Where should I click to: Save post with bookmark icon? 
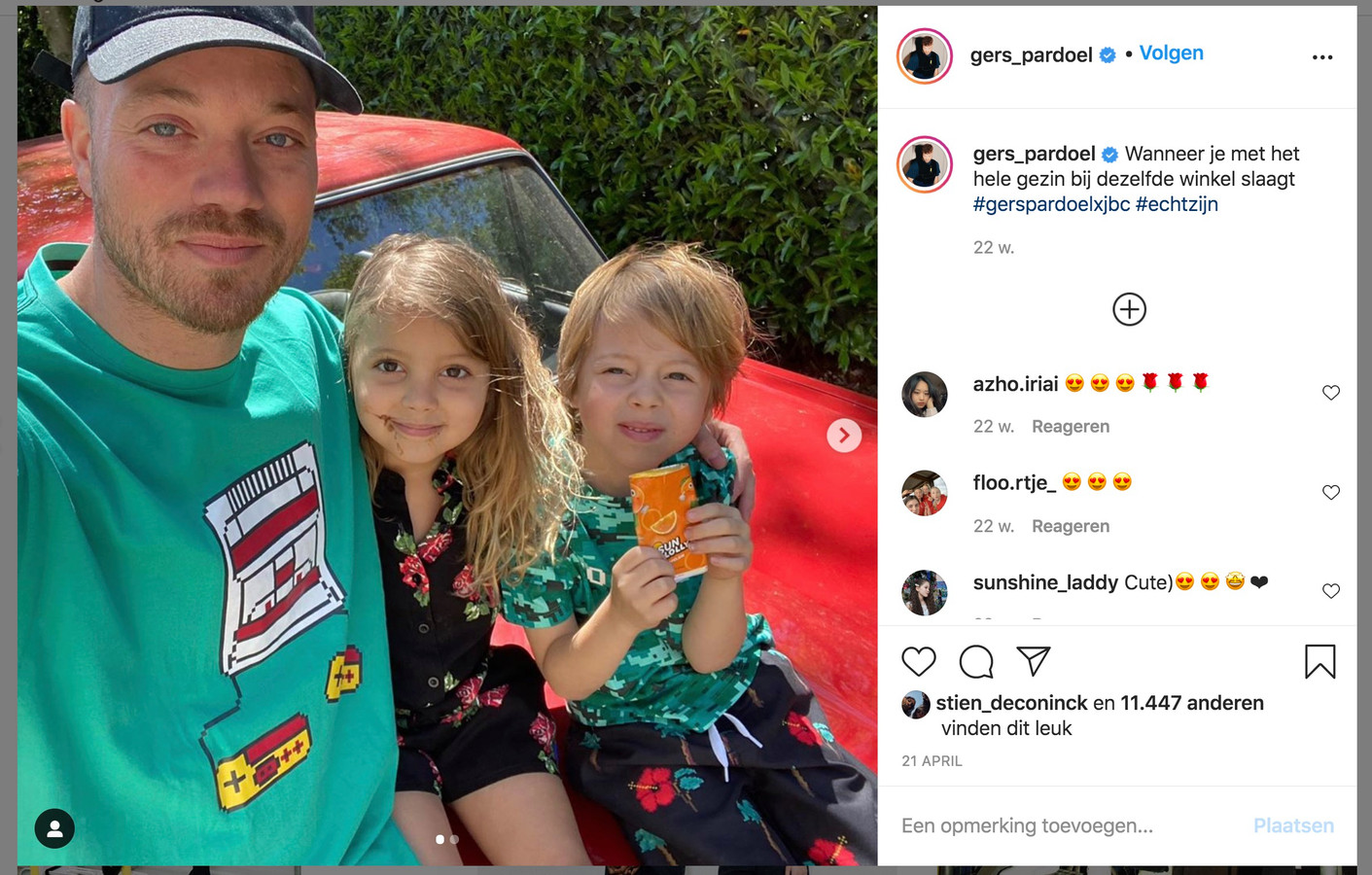(x=1319, y=662)
